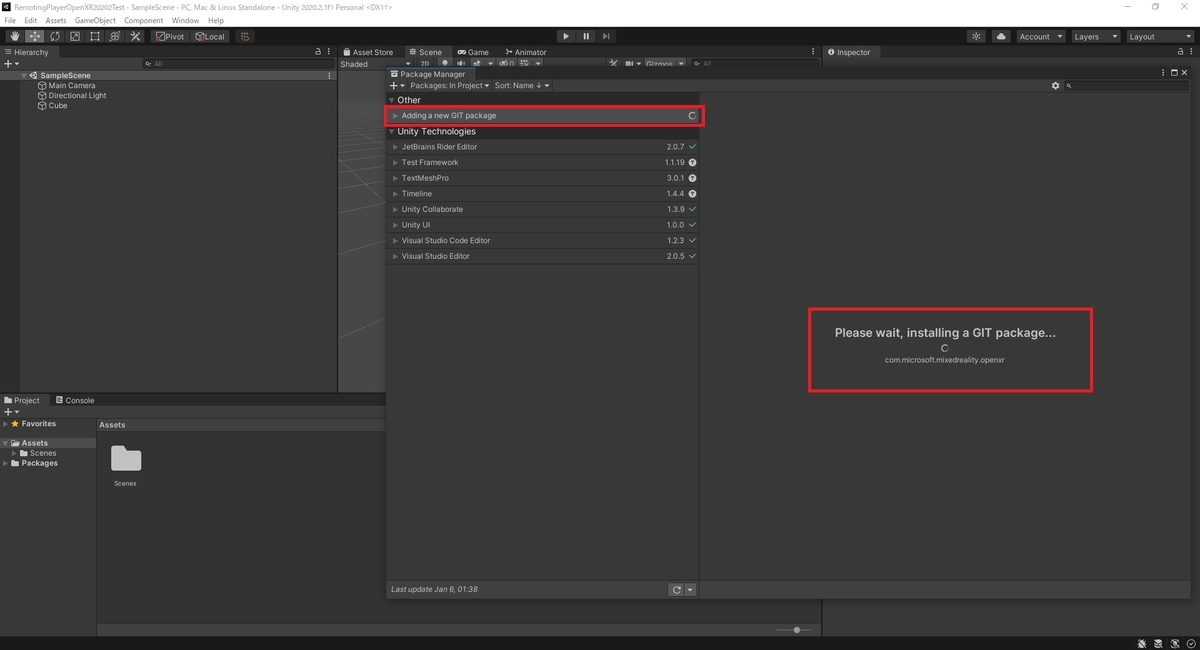Expand the Favorites folder
This screenshot has width=1200, height=650.
click(x=6, y=424)
